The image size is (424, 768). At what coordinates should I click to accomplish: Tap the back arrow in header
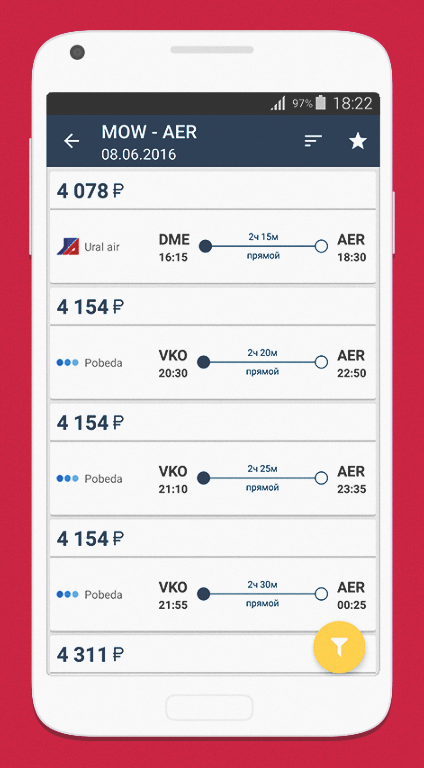pos(71,141)
